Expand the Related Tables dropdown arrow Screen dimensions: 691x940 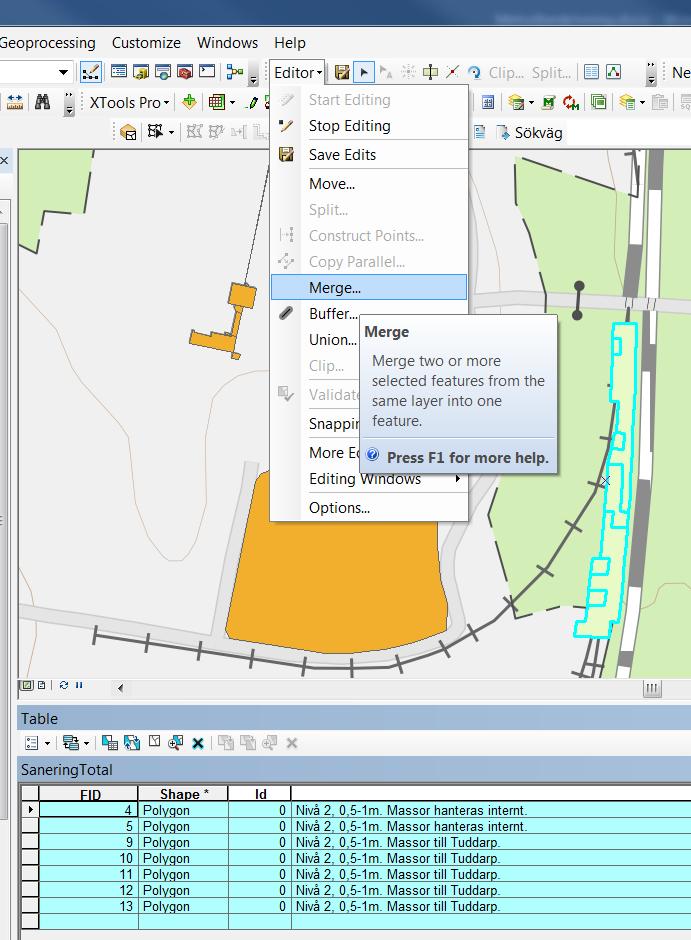87,744
